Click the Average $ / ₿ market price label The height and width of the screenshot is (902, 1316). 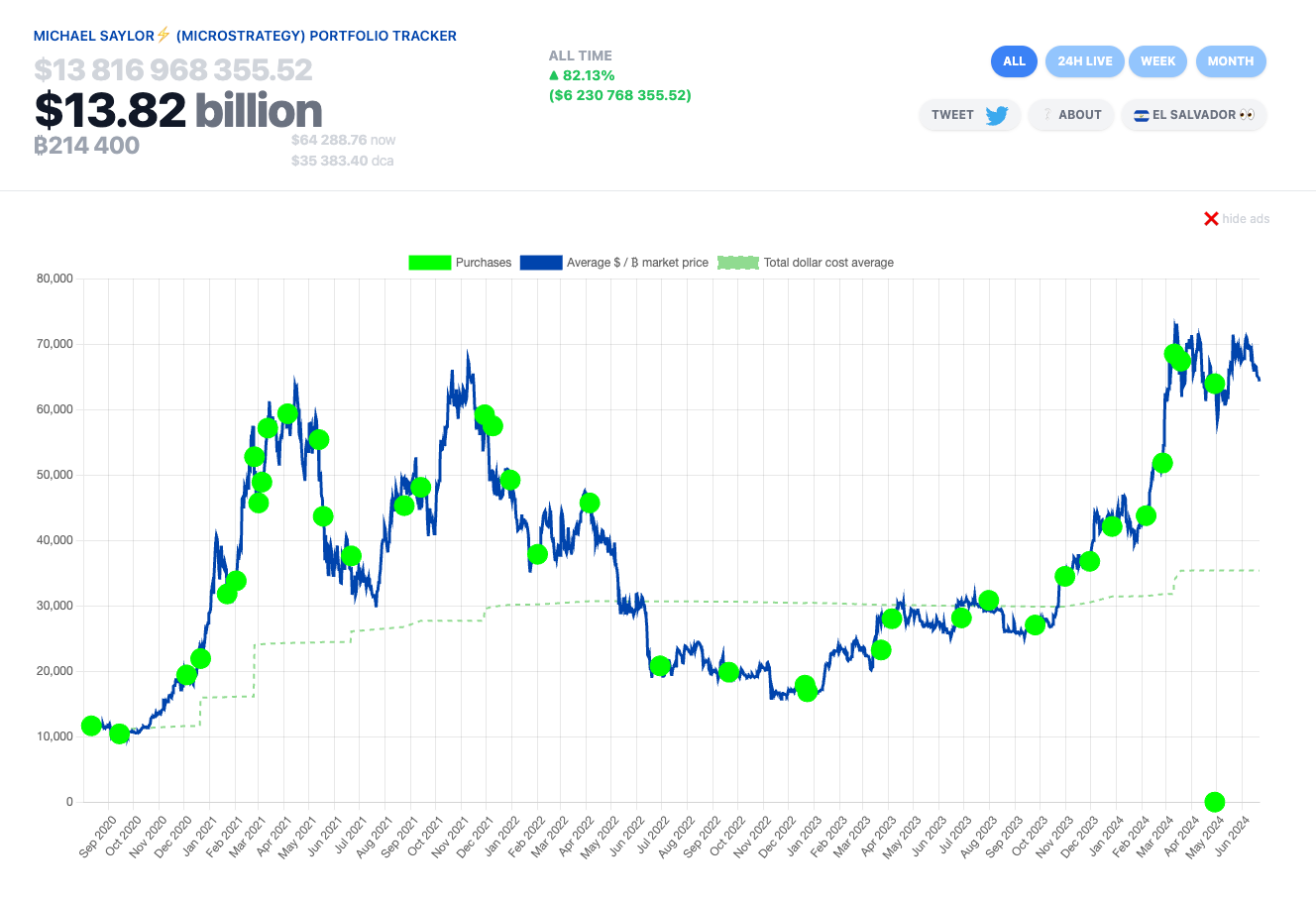pos(637,263)
